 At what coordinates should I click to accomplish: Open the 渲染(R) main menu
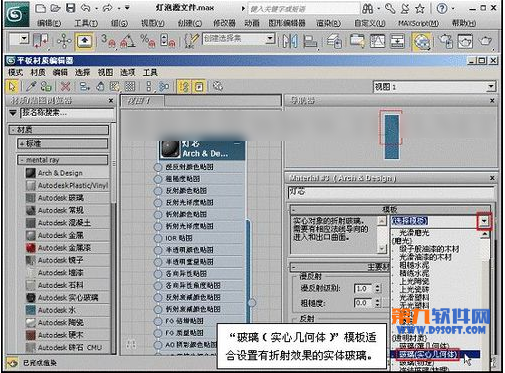328,23
